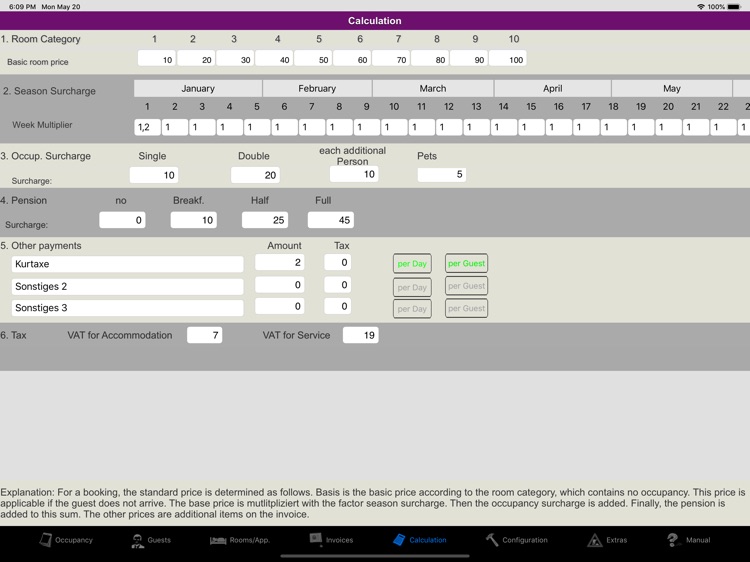
Task: Open the Configuration hammer icon
Action: pos(492,540)
